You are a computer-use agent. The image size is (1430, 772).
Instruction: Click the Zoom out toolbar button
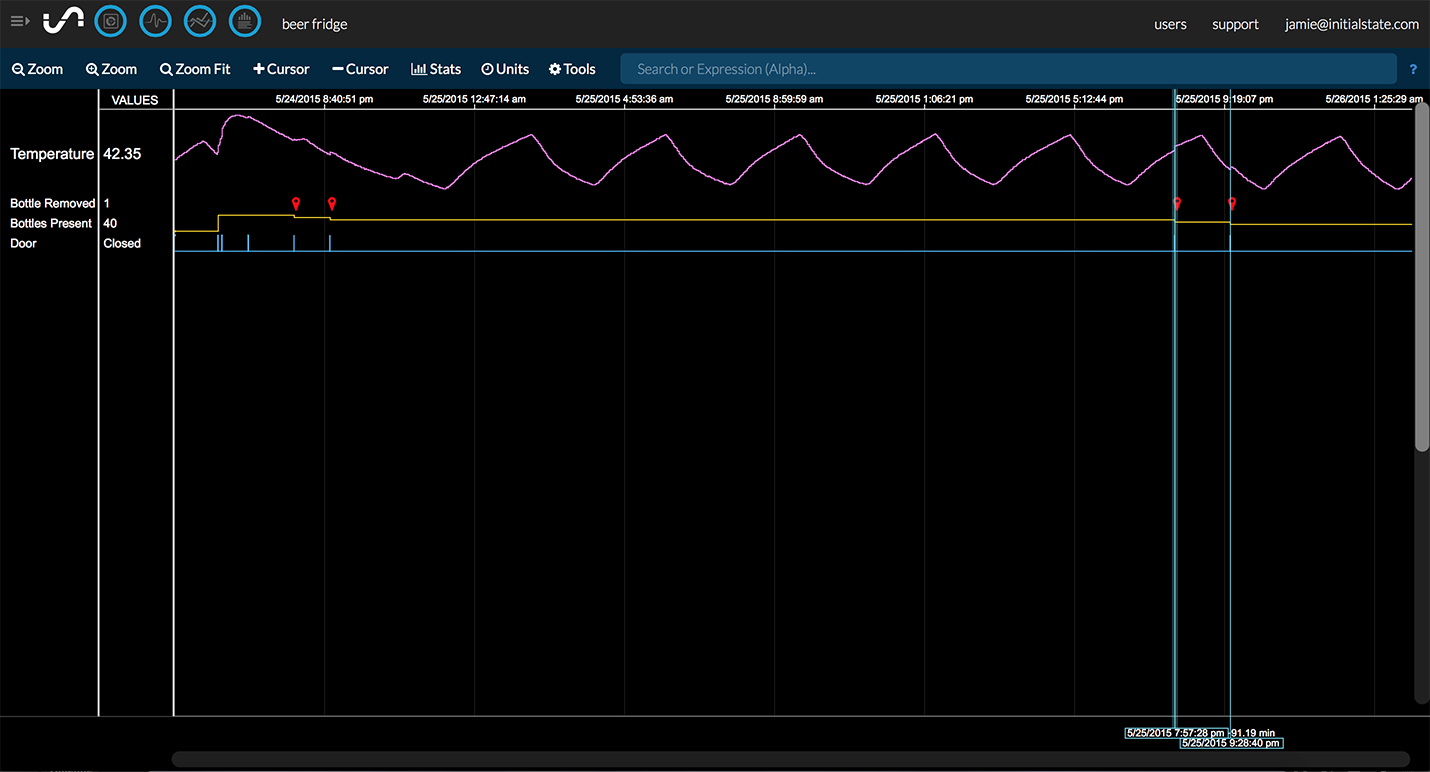click(x=37, y=69)
